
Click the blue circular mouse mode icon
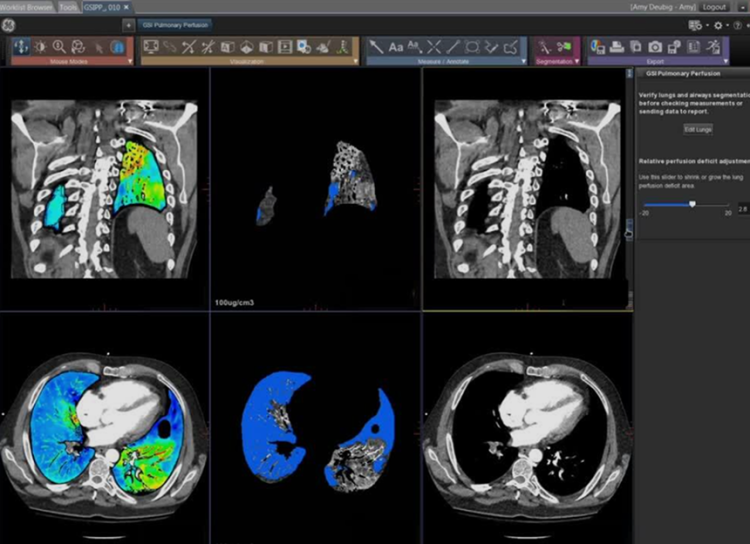click(117, 47)
